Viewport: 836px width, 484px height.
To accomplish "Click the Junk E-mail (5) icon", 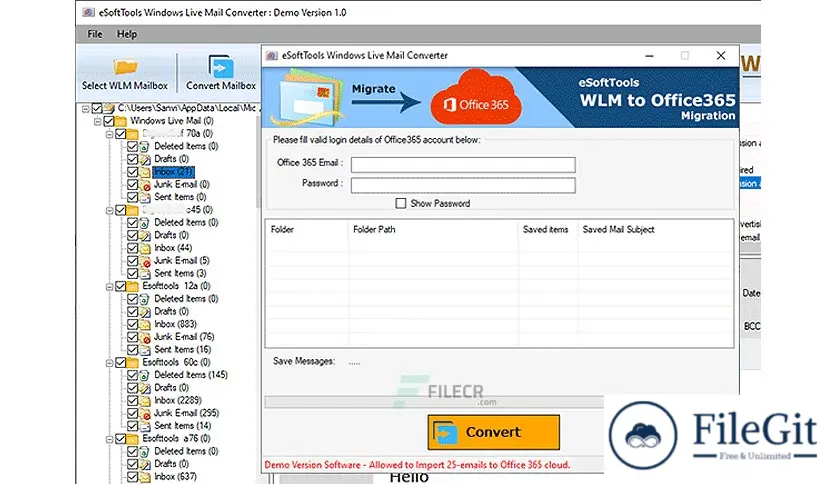I will click(145, 261).
